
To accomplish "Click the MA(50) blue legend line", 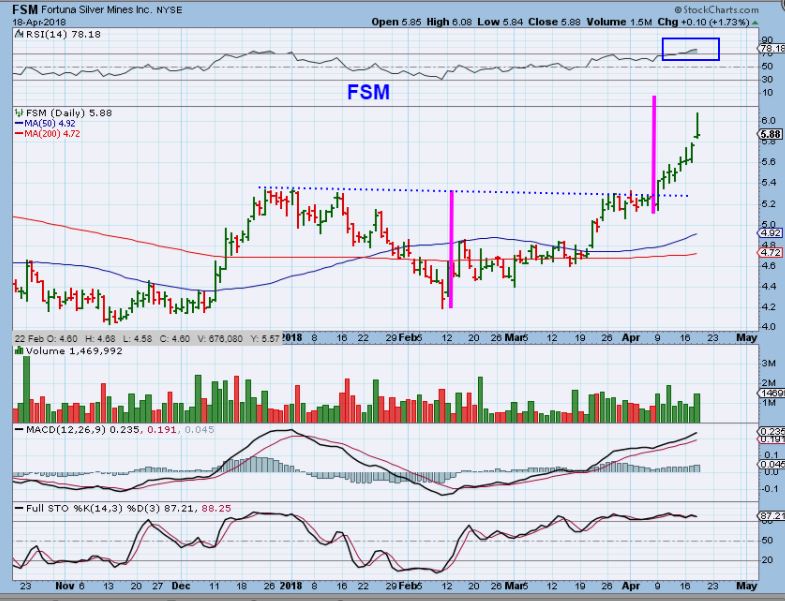I will [19, 123].
